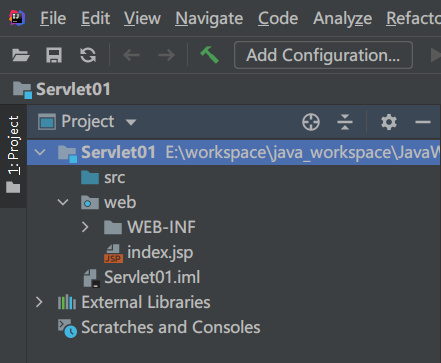Open the File menu

(53, 18)
